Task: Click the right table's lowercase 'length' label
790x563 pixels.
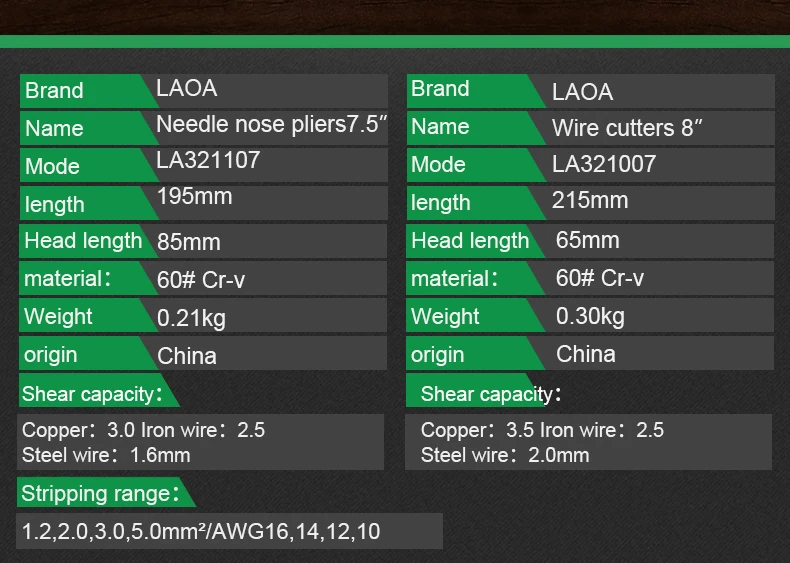Action: pyautogui.click(x=440, y=203)
